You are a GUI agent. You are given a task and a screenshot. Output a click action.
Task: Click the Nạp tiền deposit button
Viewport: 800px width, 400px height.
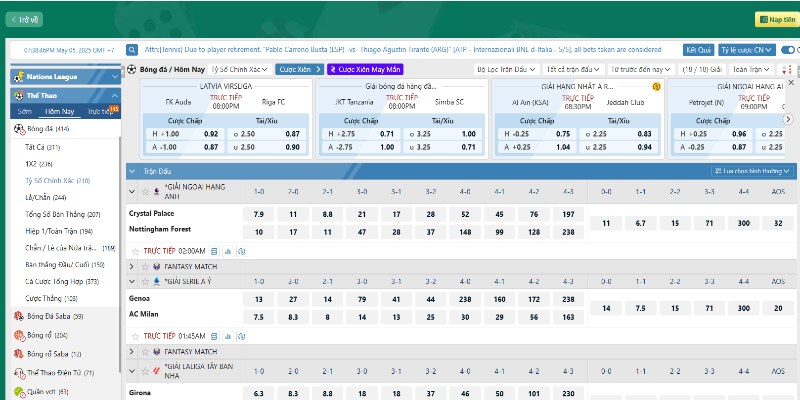point(775,18)
